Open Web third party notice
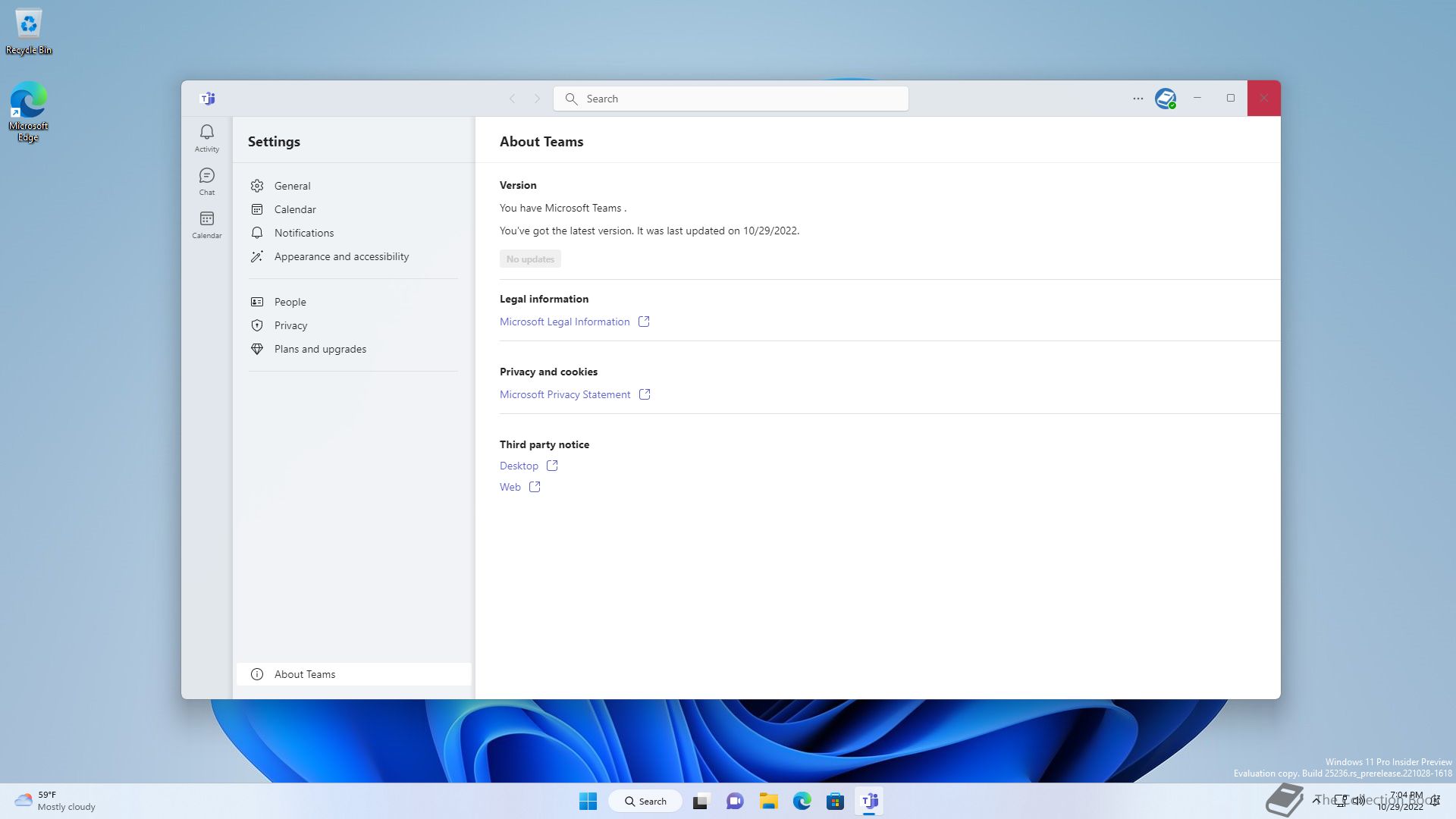This screenshot has width=1456, height=819. click(510, 487)
